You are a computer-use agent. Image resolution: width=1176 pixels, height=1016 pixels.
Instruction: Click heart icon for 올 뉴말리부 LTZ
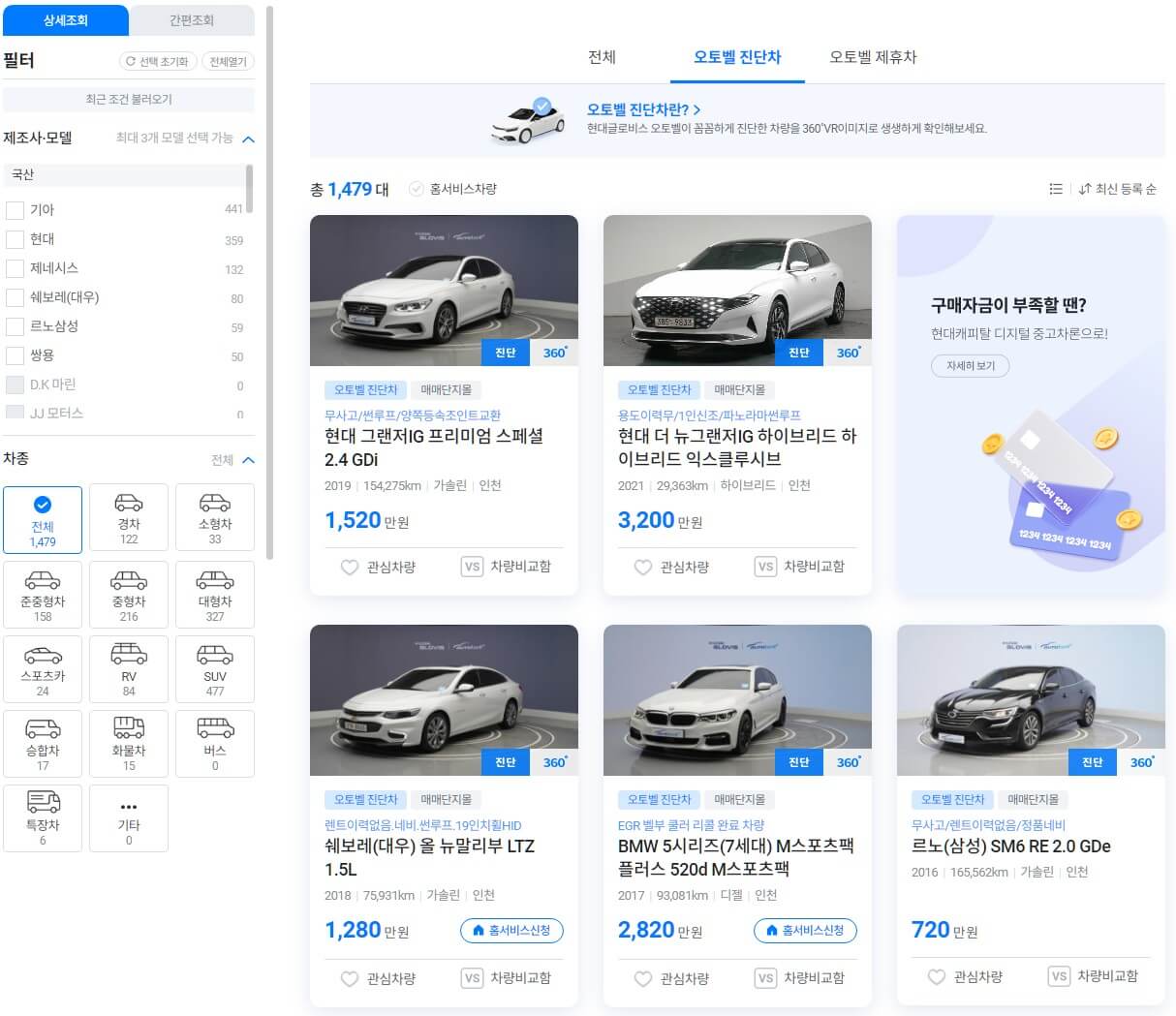[350, 978]
